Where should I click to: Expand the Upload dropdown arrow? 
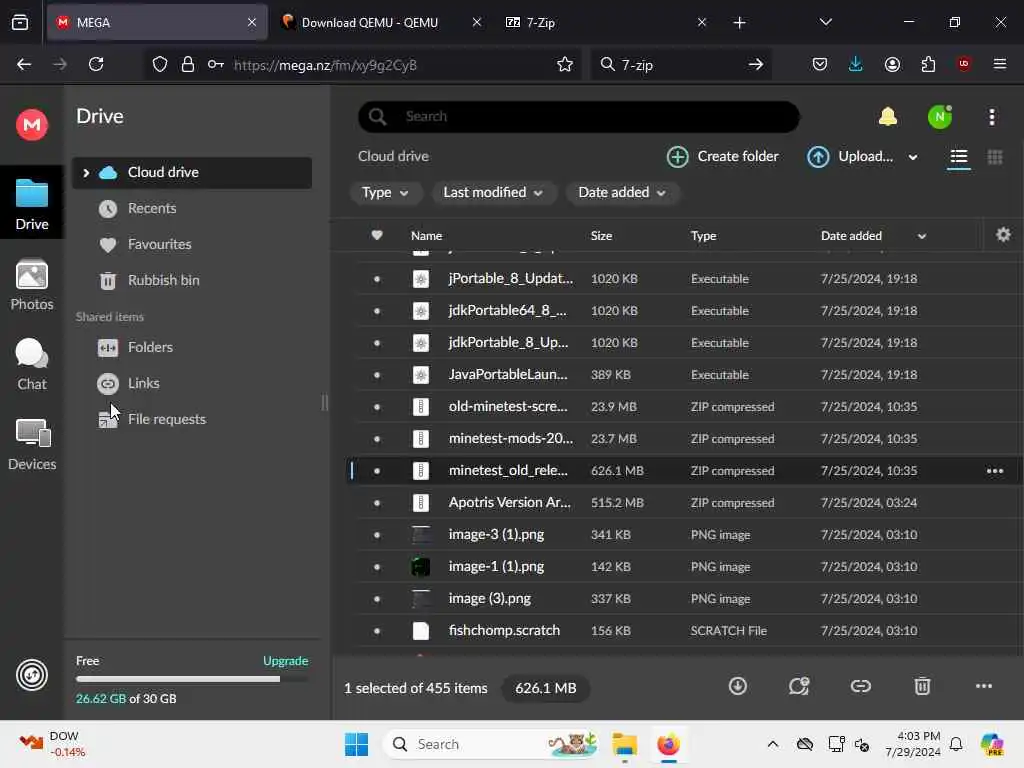[x=912, y=157]
